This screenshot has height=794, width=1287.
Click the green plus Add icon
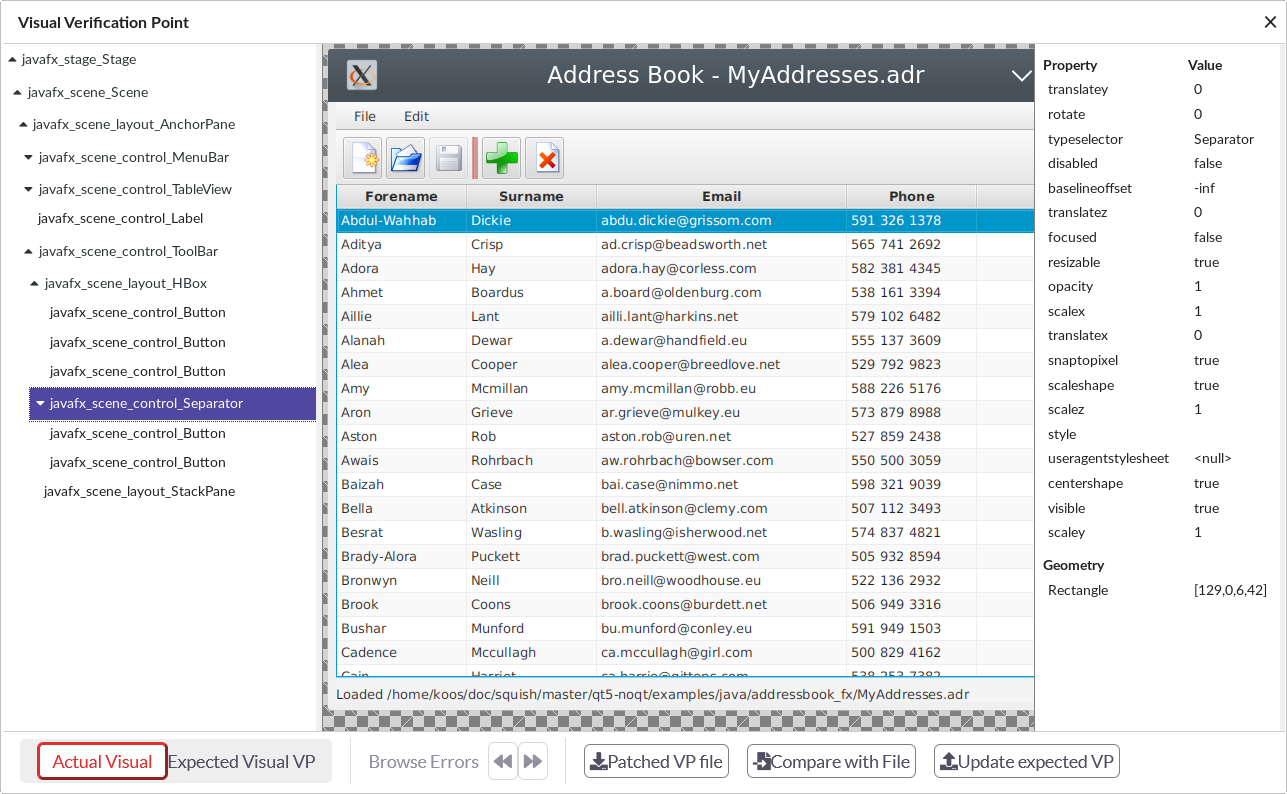[501, 158]
